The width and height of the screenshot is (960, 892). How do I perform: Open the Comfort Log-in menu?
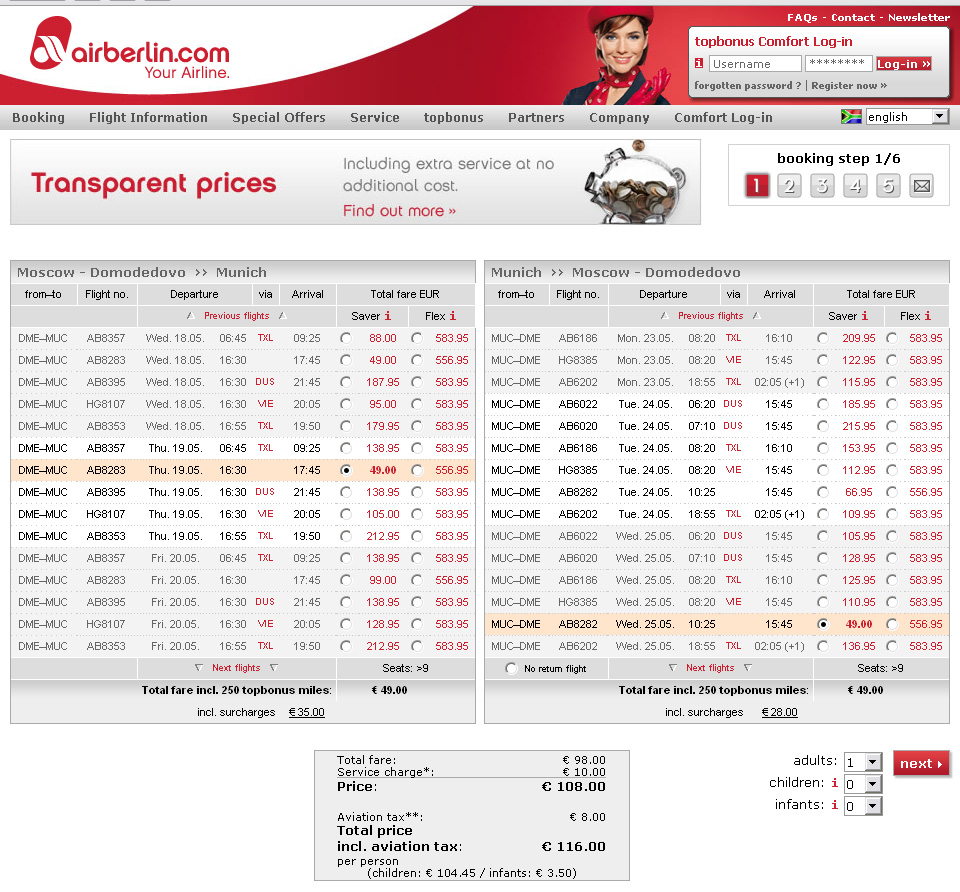(x=723, y=117)
